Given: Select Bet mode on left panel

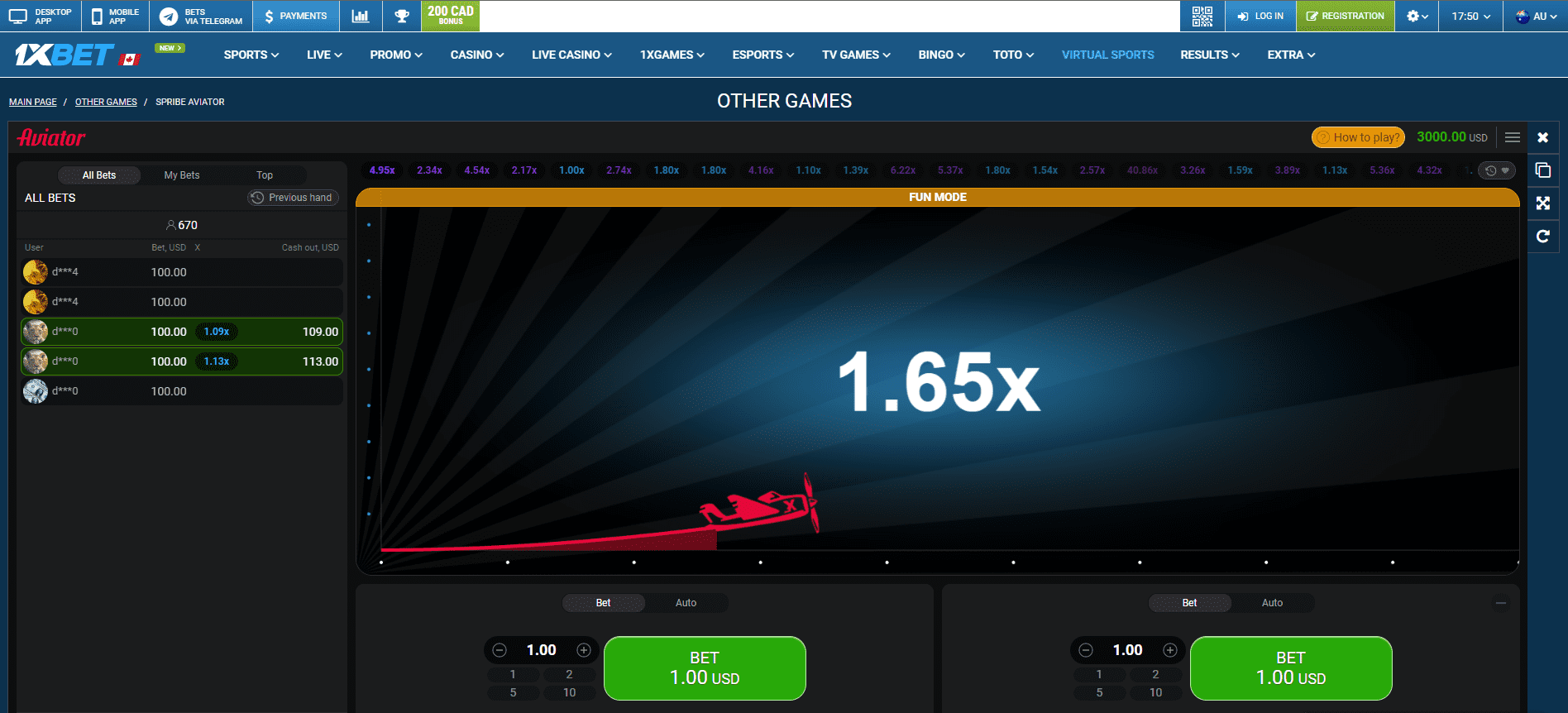Looking at the screenshot, I should click(604, 603).
